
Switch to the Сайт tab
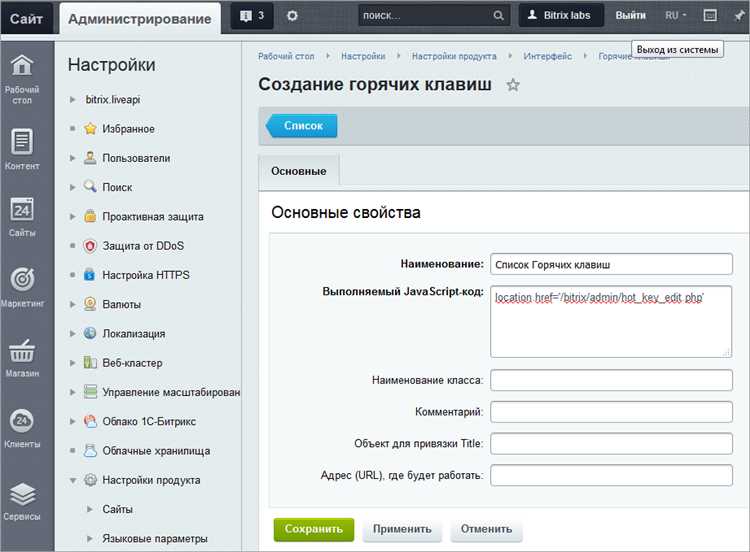click(26, 19)
